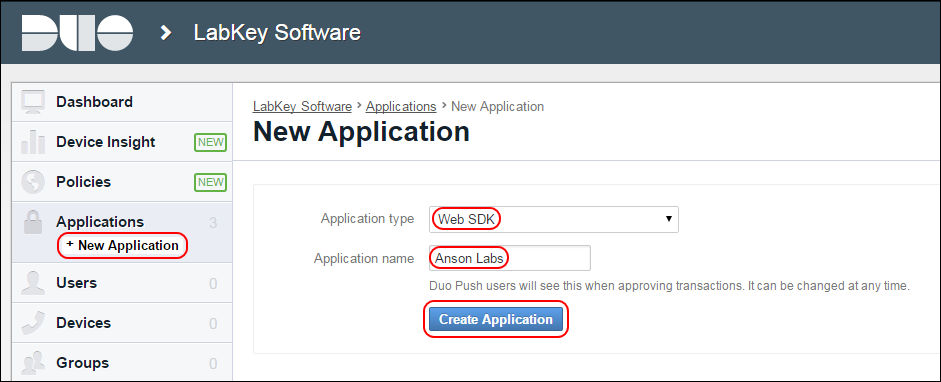Click the Application type label
This screenshot has width=941, height=382.
tap(367, 218)
